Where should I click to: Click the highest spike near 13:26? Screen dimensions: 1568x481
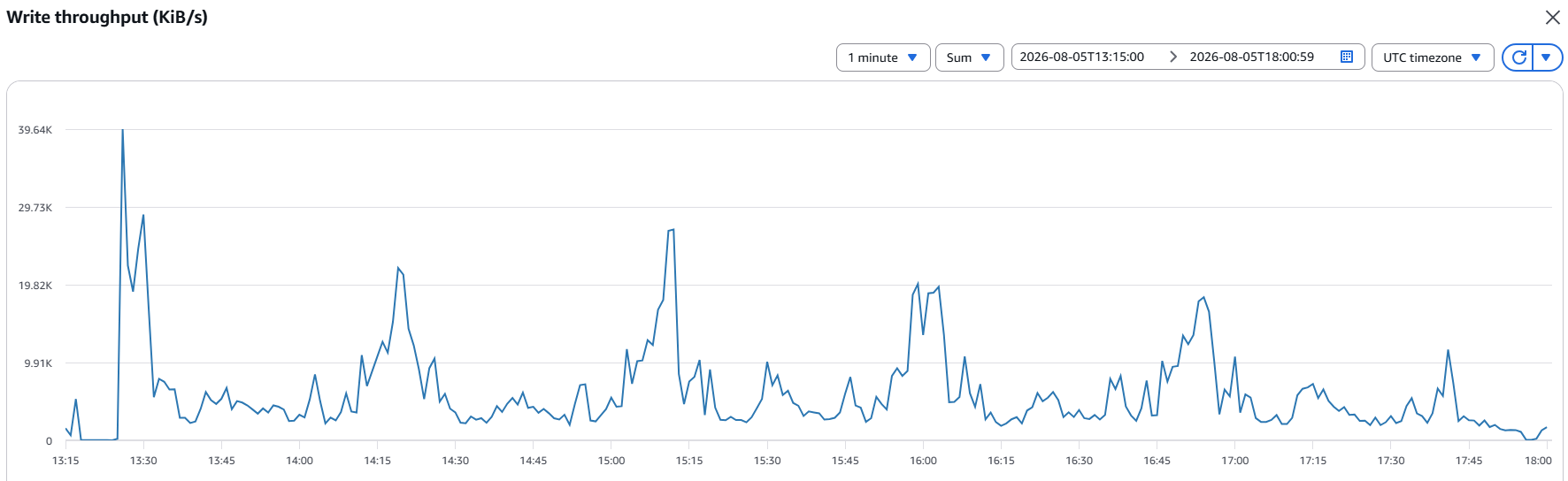[x=122, y=131]
